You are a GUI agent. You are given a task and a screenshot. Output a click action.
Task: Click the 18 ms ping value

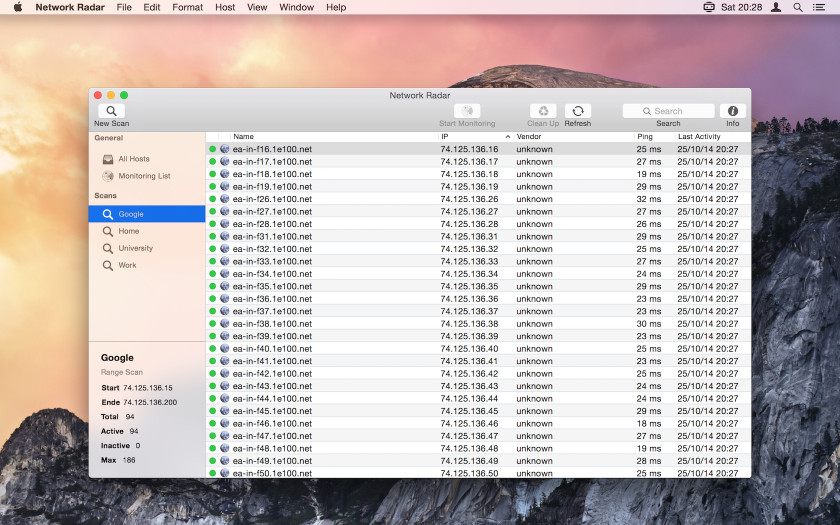(649, 423)
